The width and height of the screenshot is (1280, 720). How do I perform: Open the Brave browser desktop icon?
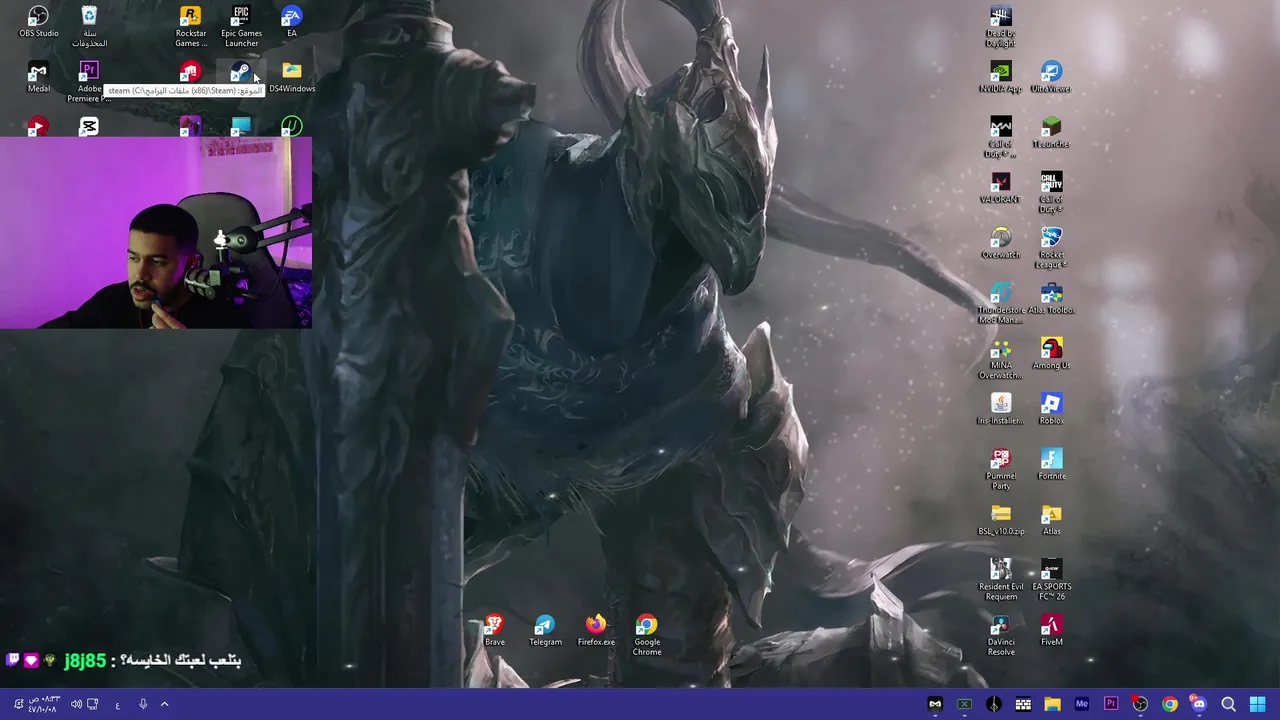pos(494,630)
